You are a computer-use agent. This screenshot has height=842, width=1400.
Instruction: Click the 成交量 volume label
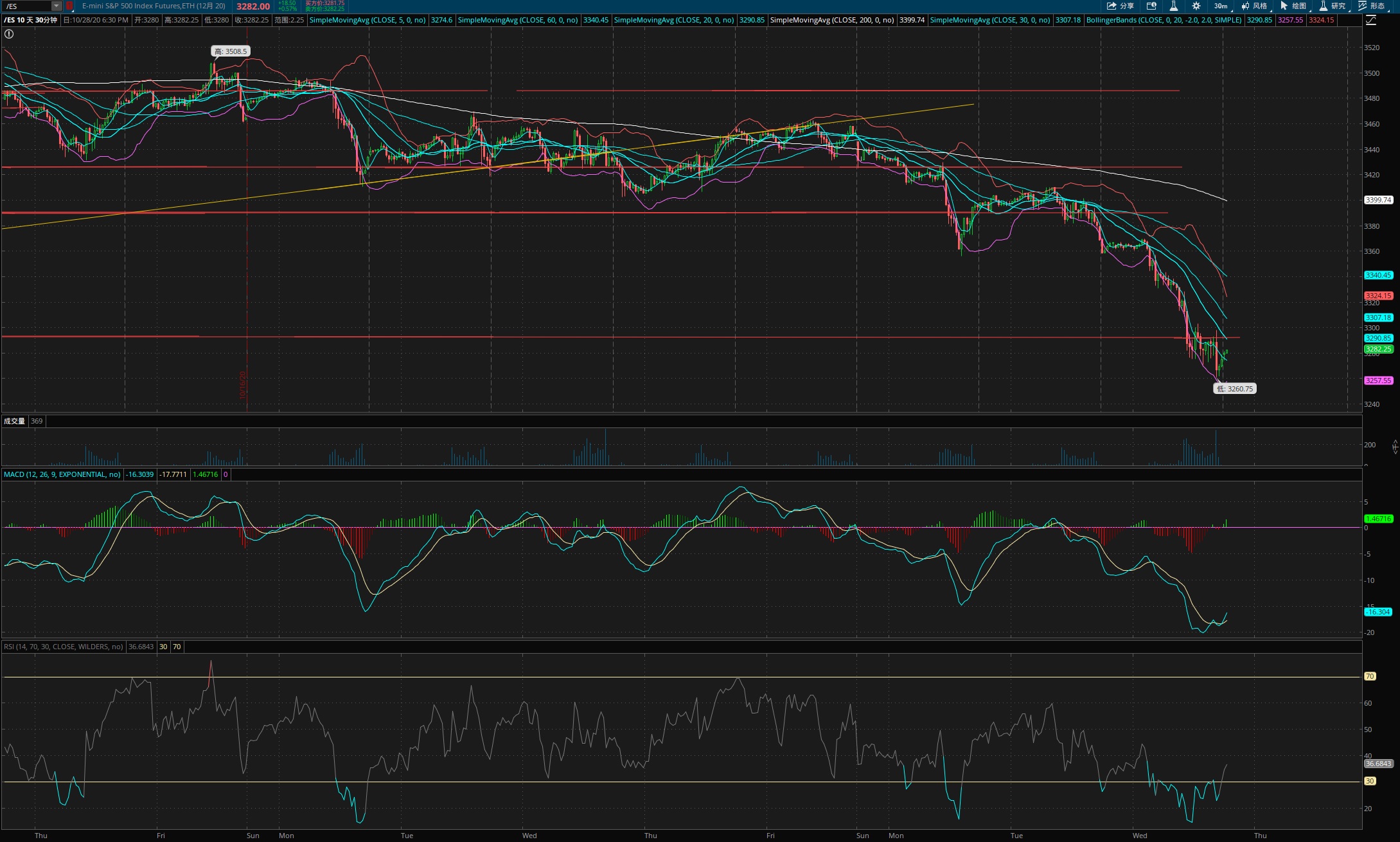click(14, 421)
